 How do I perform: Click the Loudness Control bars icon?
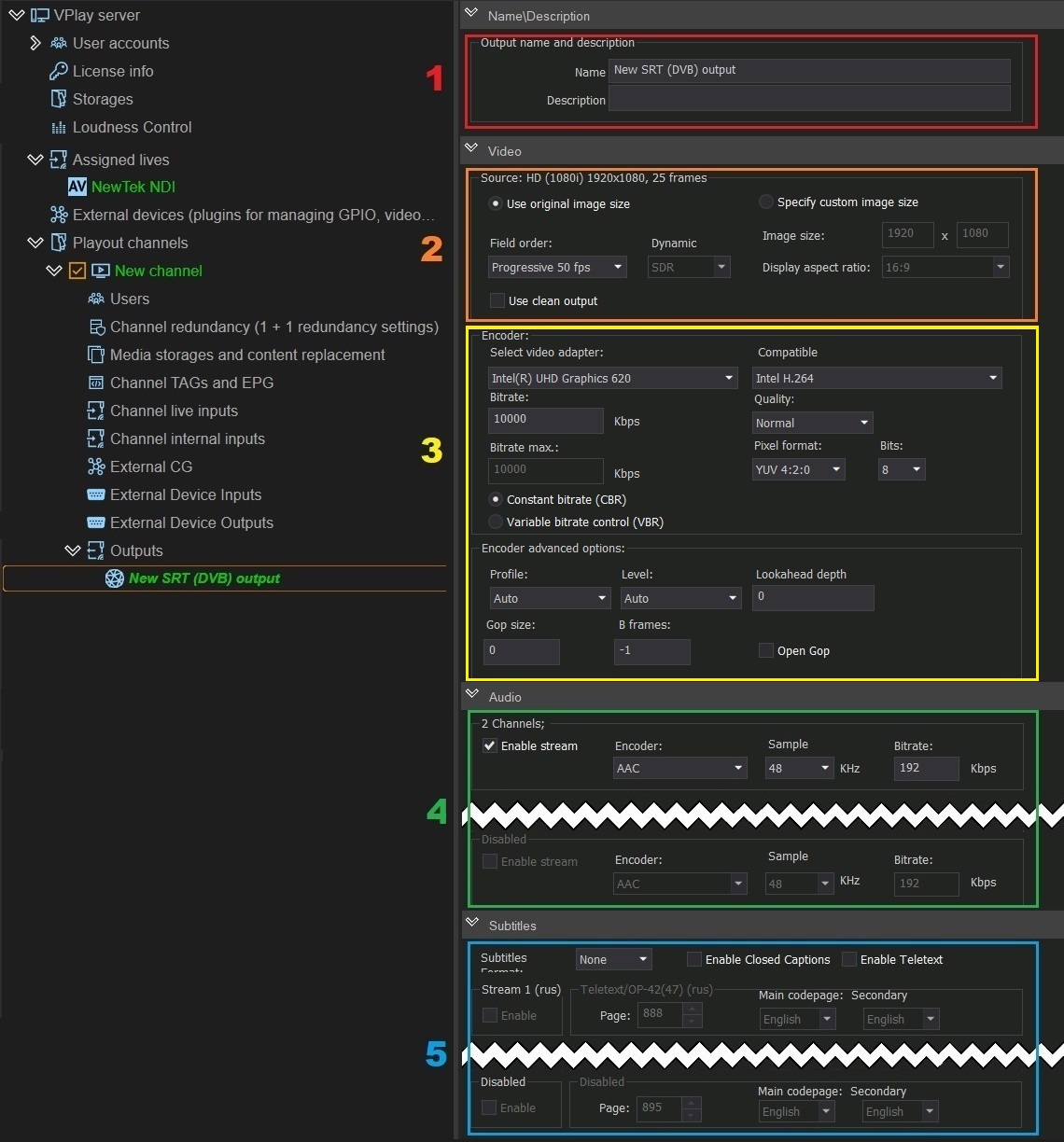[59, 127]
